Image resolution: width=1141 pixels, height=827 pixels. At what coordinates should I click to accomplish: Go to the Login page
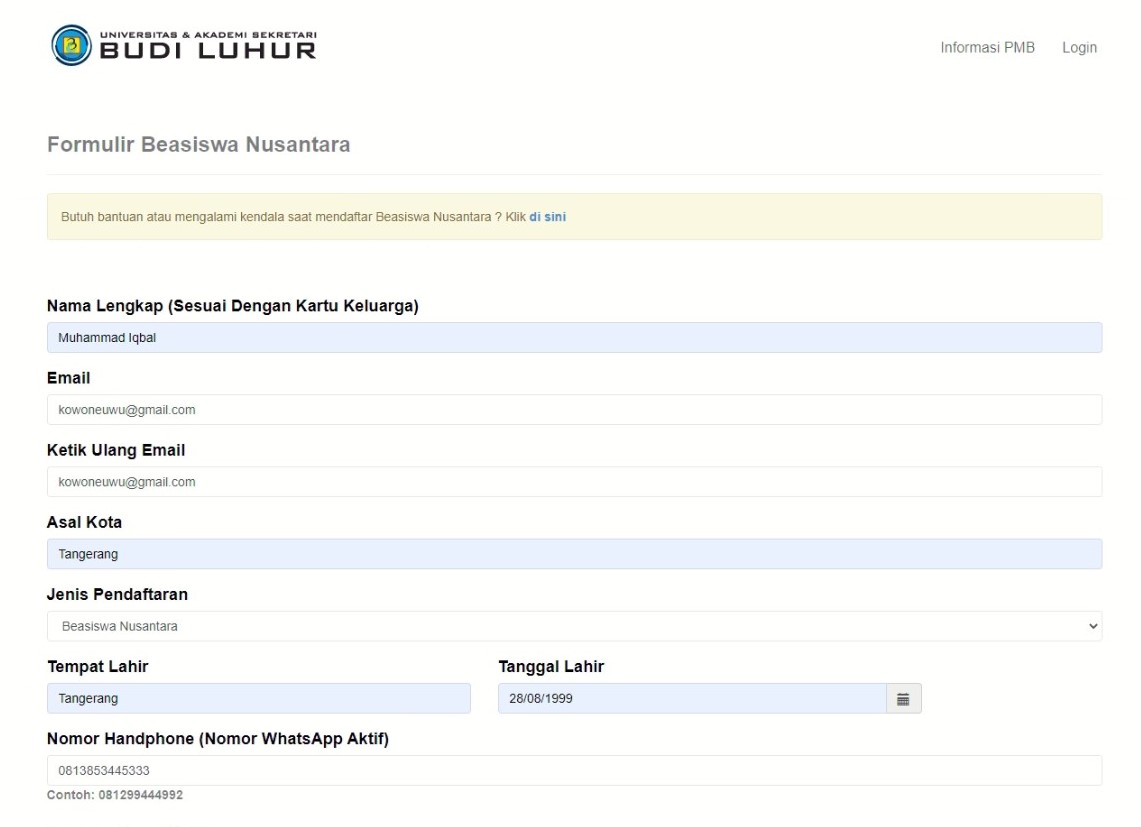point(1079,48)
